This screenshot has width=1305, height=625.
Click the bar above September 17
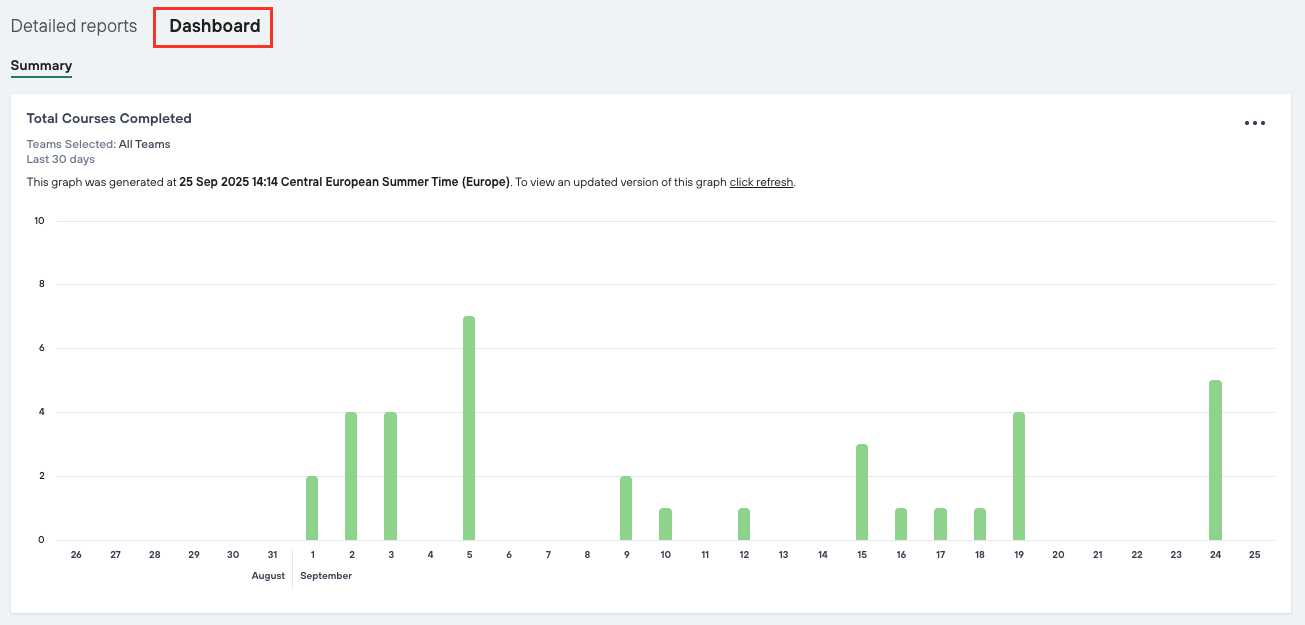940,524
